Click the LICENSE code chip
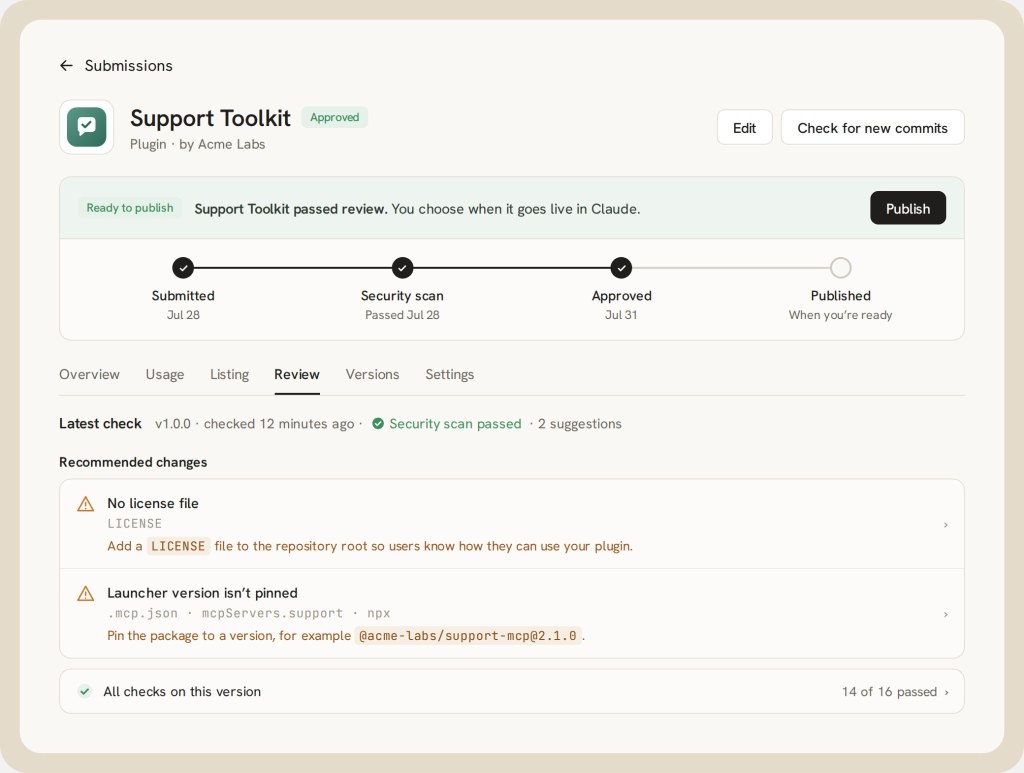The height and width of the screenshot is (773, 1024). pos(178,546)
